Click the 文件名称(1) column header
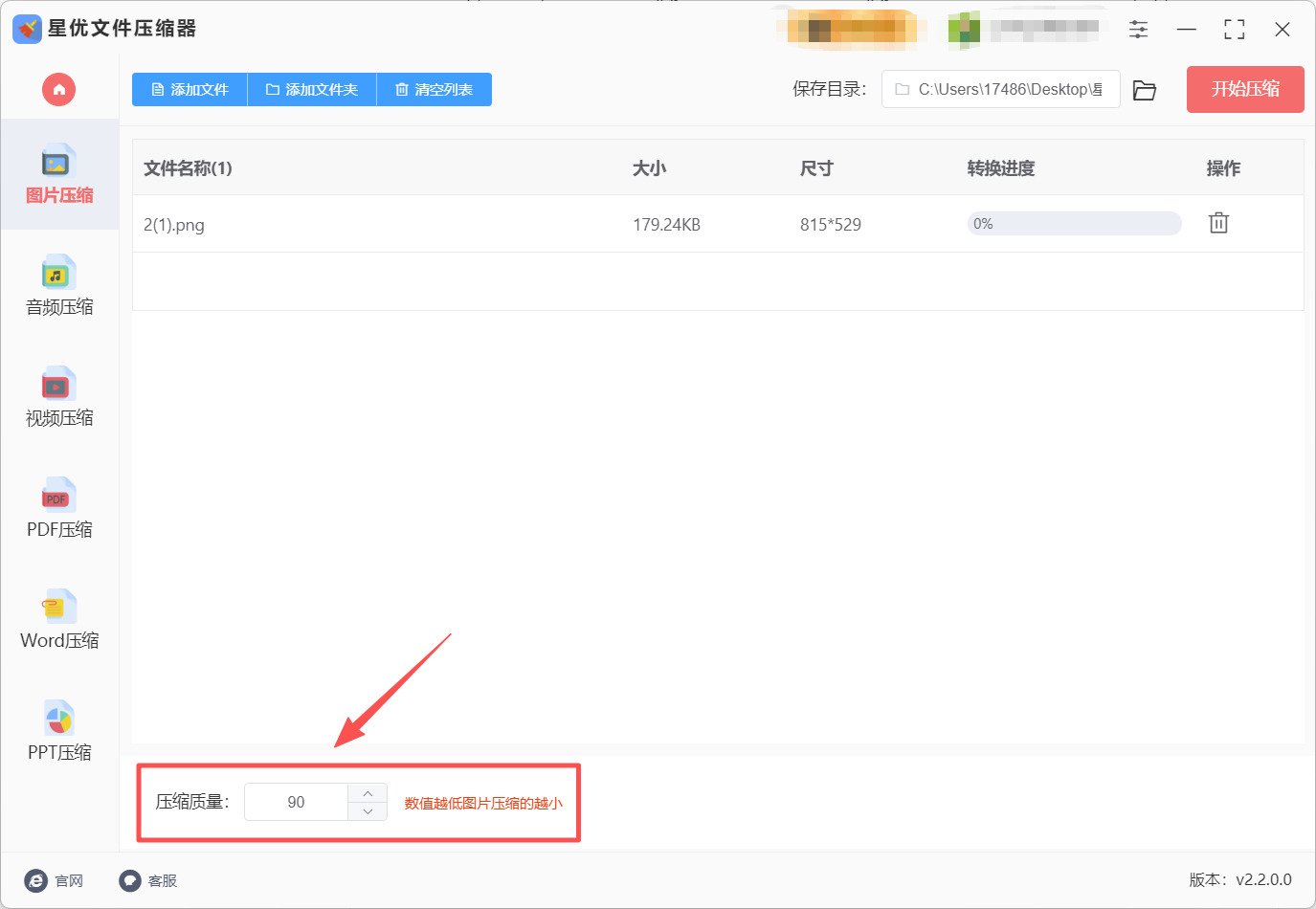Screen dimensions: 1316x909 tap(188, 168)
